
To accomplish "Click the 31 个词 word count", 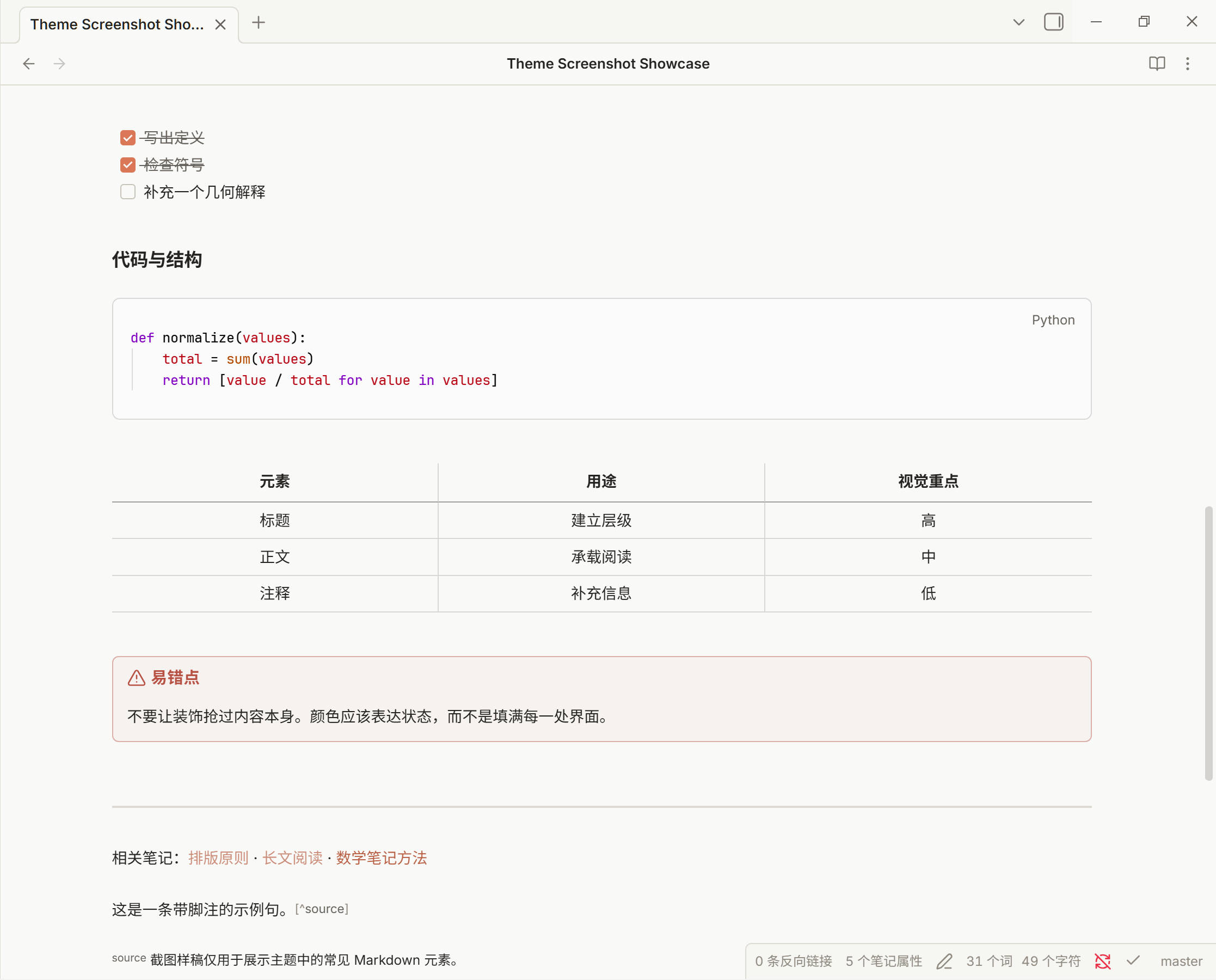I will 989,961.
